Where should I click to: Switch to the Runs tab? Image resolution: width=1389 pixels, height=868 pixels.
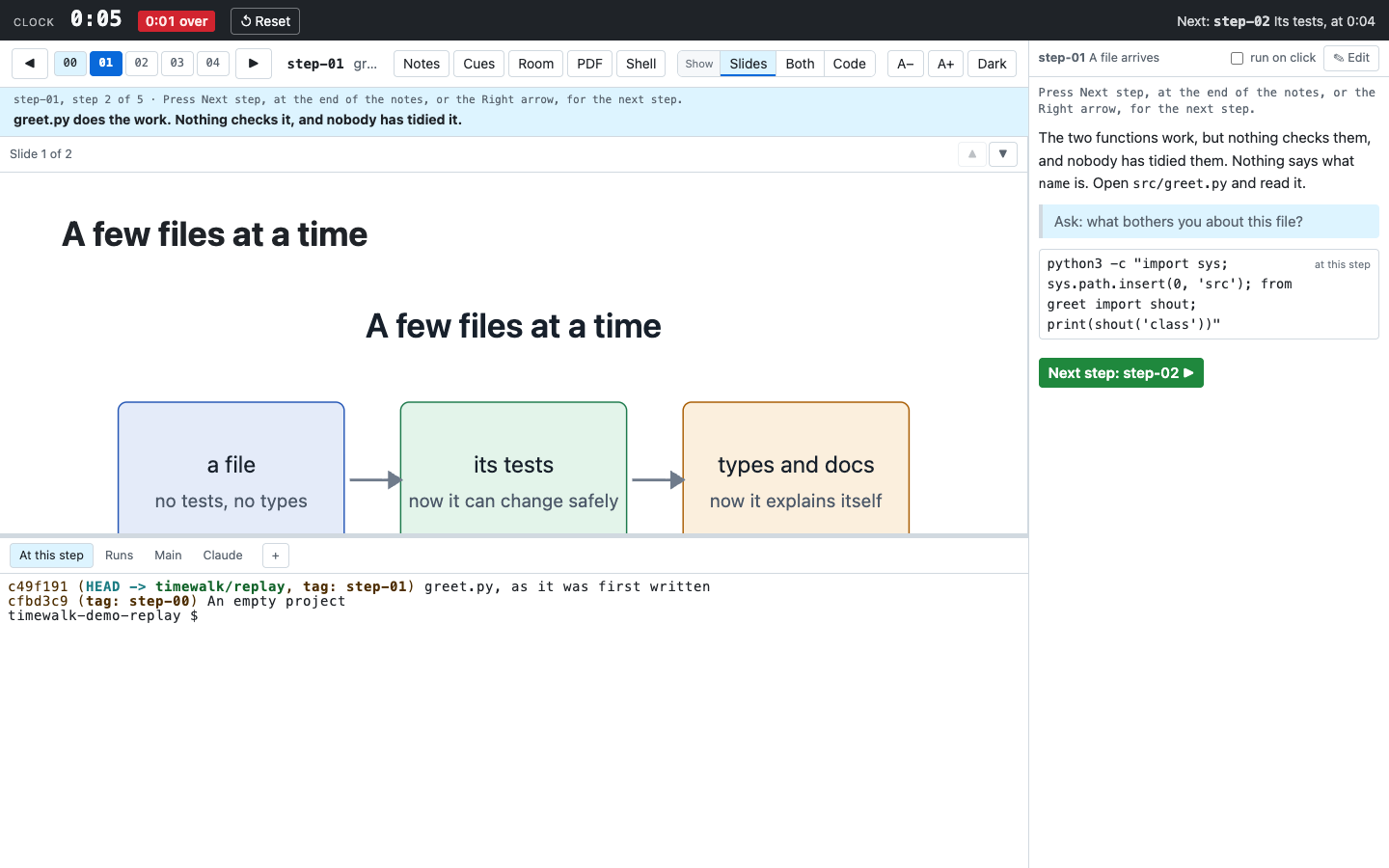coord(120,556)
